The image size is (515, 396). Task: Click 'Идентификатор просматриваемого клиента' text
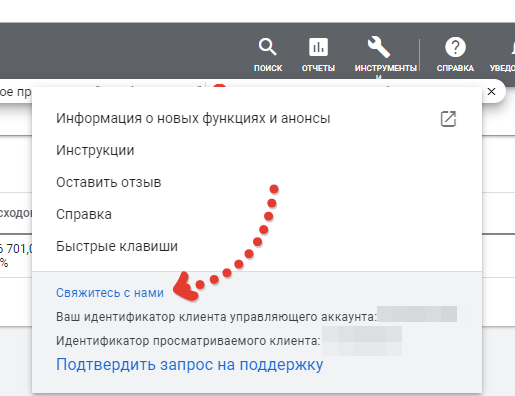click(x=188, y=341)
